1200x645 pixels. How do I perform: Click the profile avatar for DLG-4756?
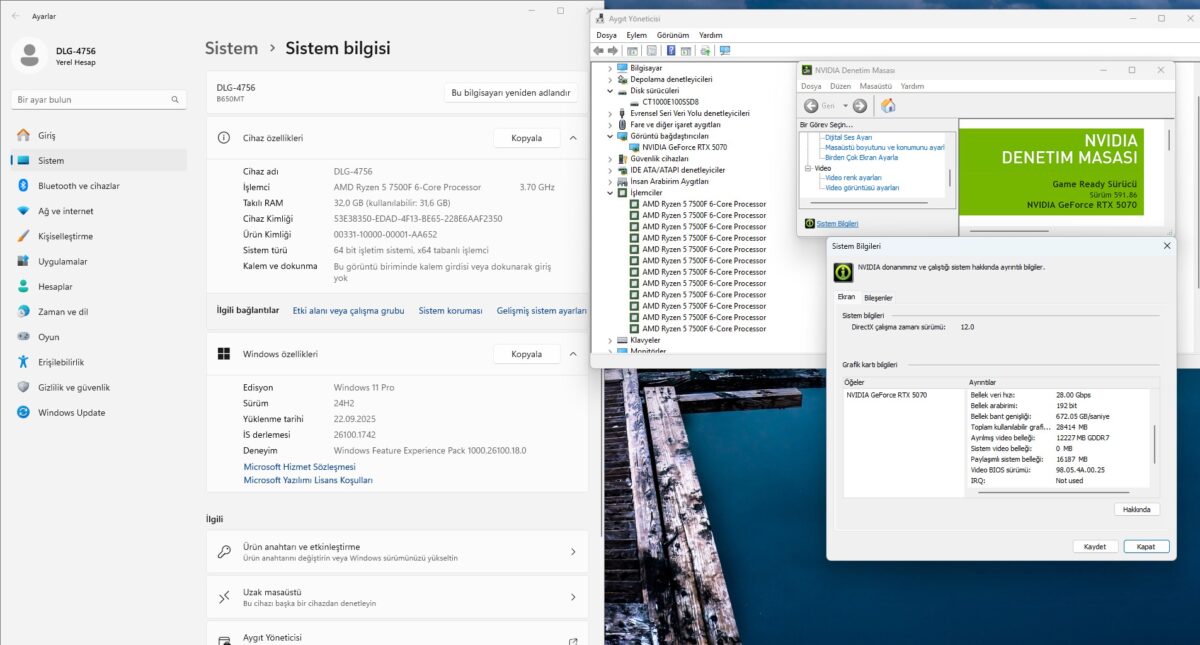(29, 56)
